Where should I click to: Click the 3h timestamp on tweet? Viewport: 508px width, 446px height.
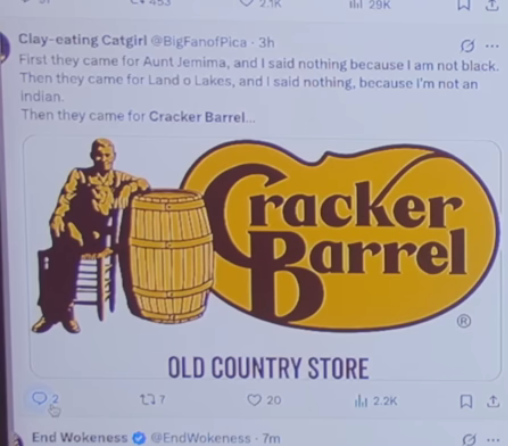point(266,43)
